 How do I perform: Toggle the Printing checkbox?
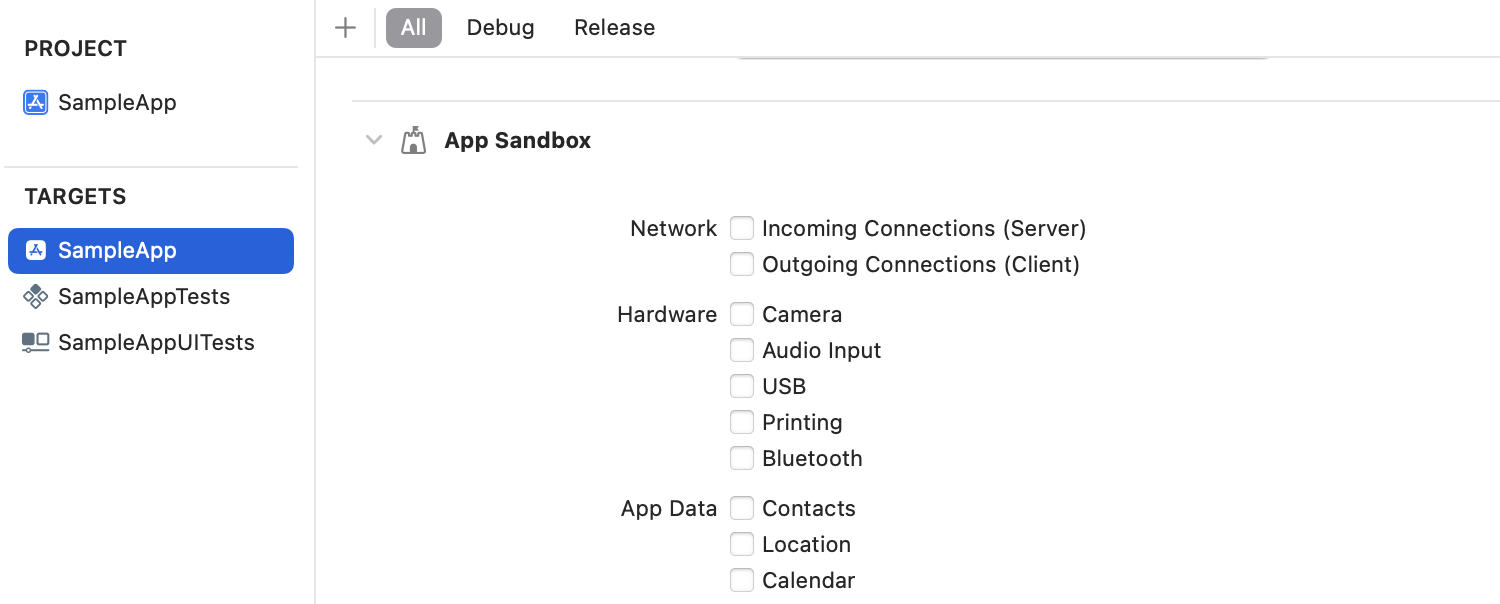pyautogui.click(x=741, y=422)
